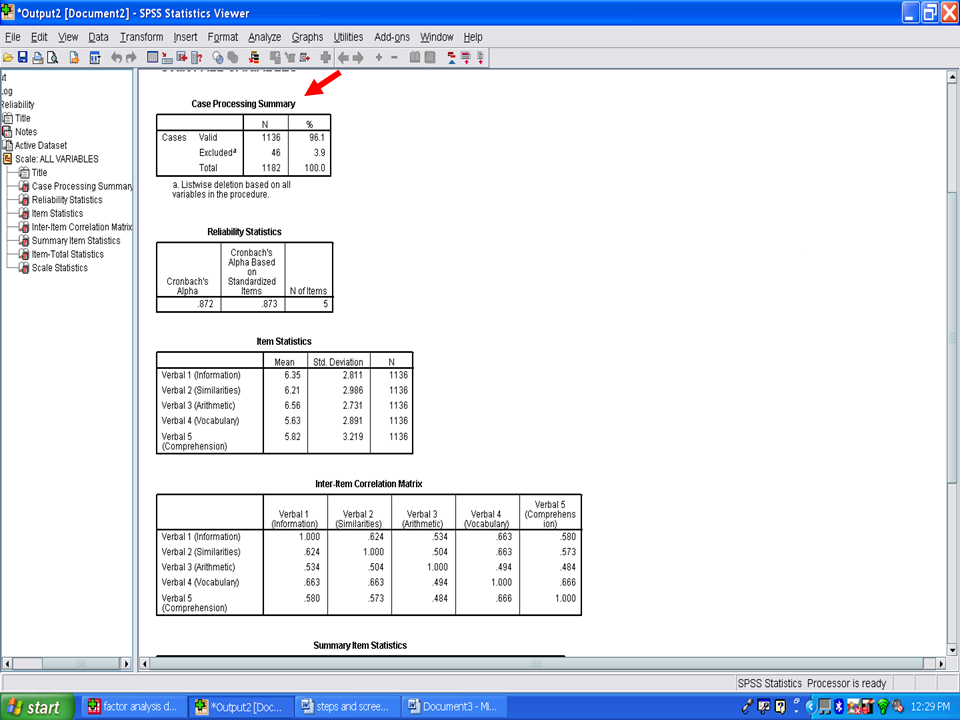Select Inter-Item Correlation Matrix outline item
The width and height of the screenshot is (960, 720).
pos(82,227)
